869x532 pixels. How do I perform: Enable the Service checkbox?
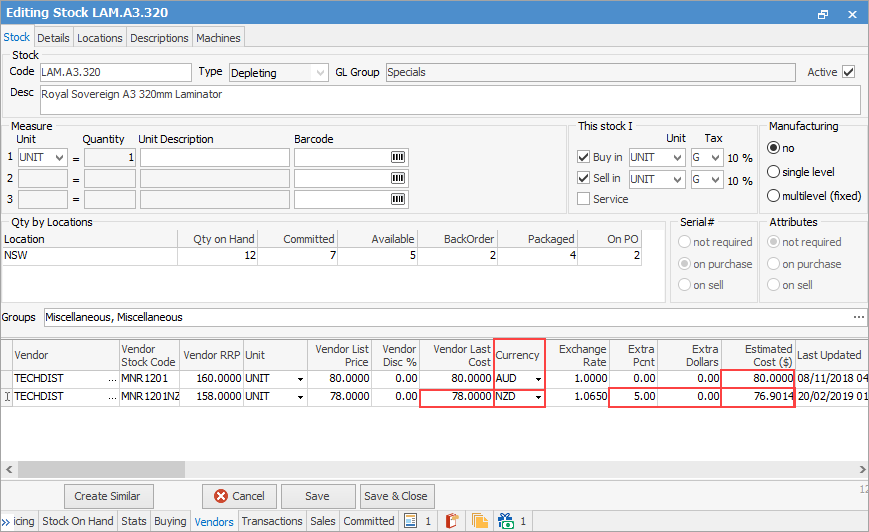[584, 199]
